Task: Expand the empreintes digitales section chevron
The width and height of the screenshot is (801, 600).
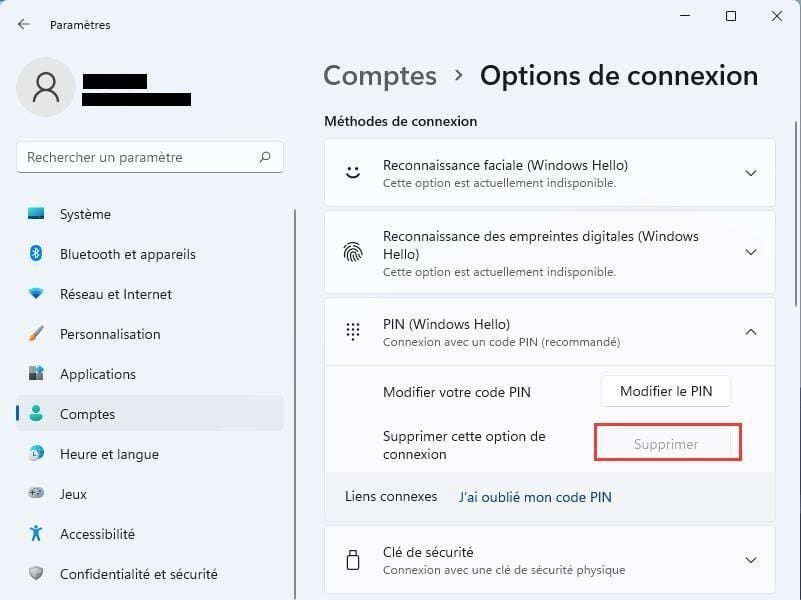Action: pos(750,252)
